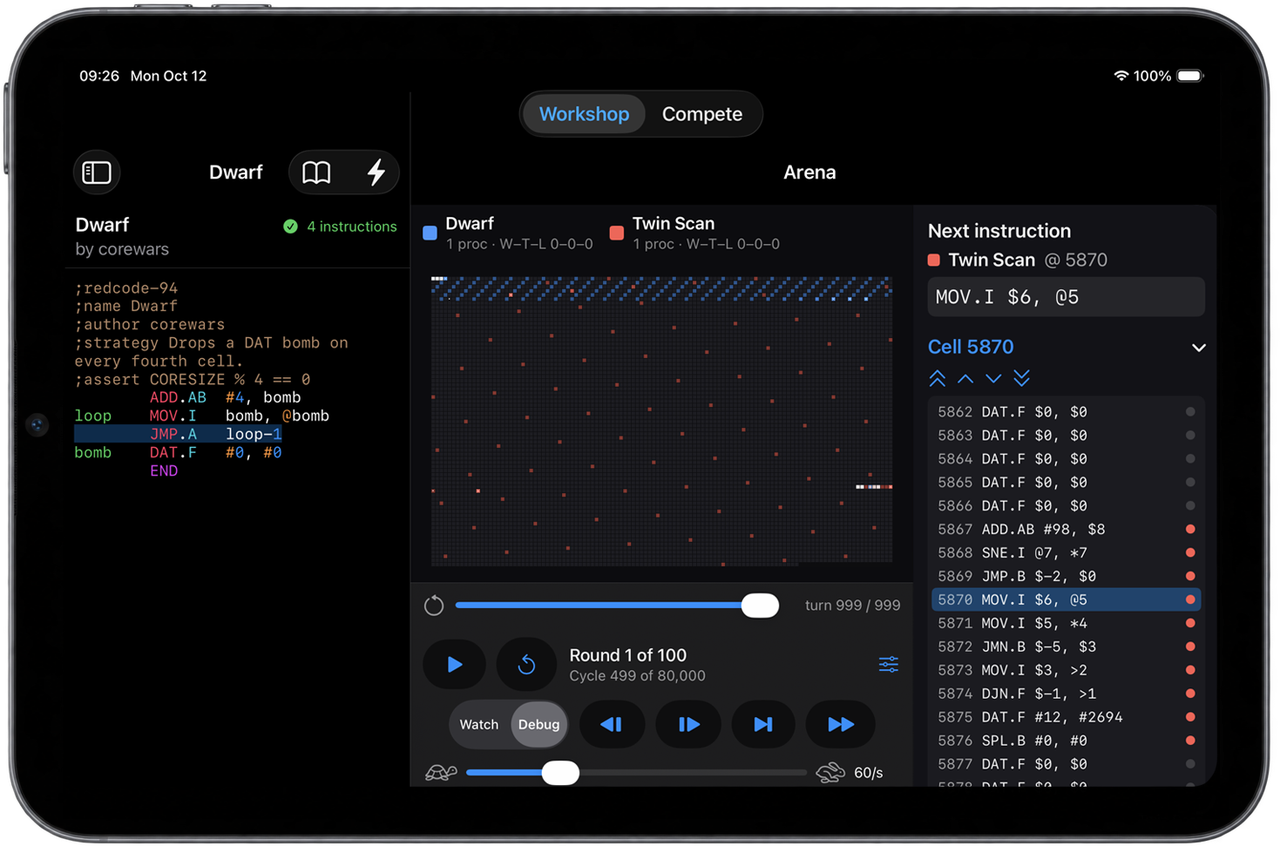Select the Dwarf warrior in Arena legend
The width and height of the screenshot is (1280, 846).
coord(508,233)
